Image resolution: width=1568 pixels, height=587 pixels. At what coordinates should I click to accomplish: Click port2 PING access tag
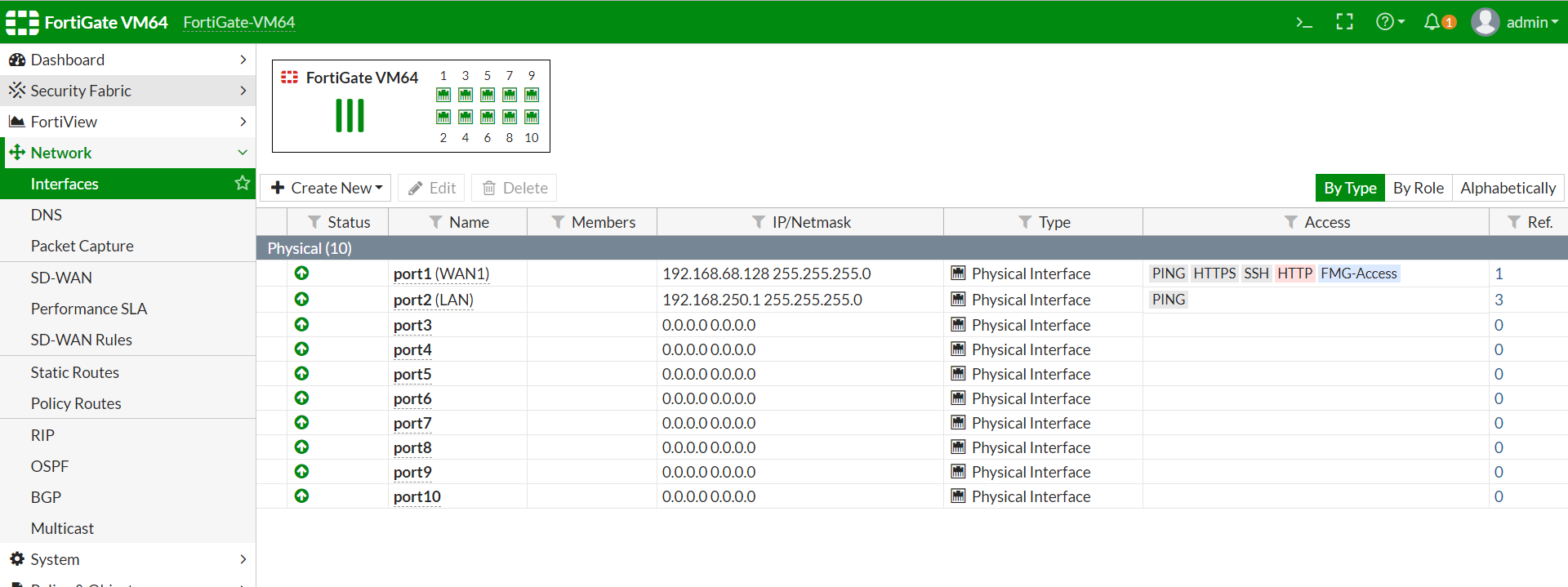click(1168, 300)
